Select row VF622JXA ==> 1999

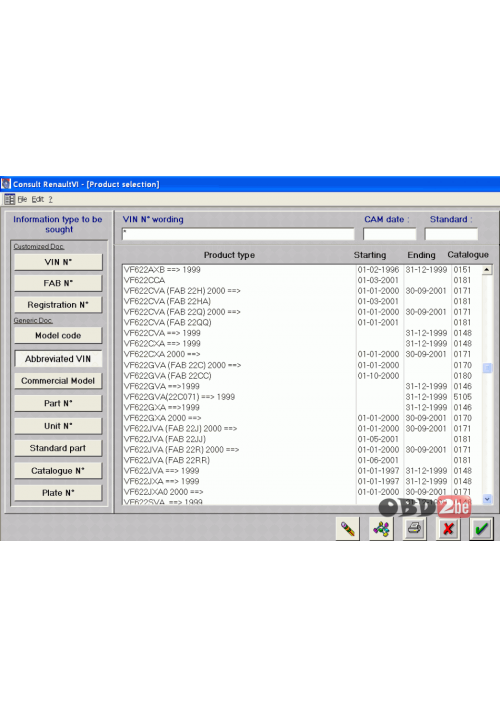coord(302,481)
